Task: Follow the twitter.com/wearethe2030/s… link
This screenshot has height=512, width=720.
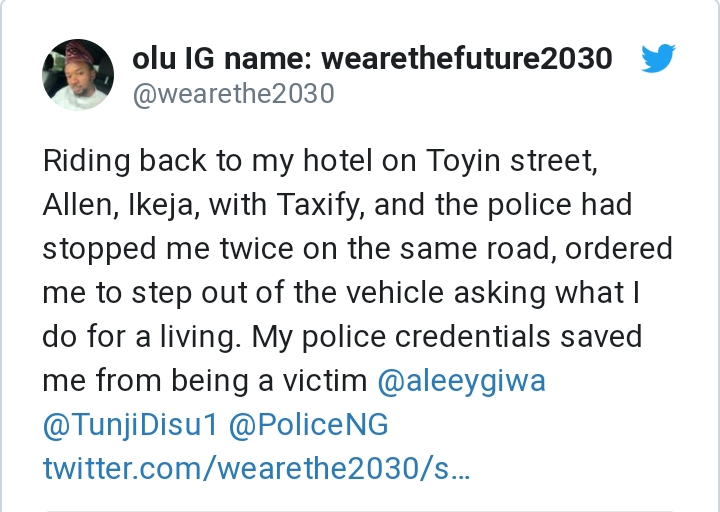Action: point(256,468)
